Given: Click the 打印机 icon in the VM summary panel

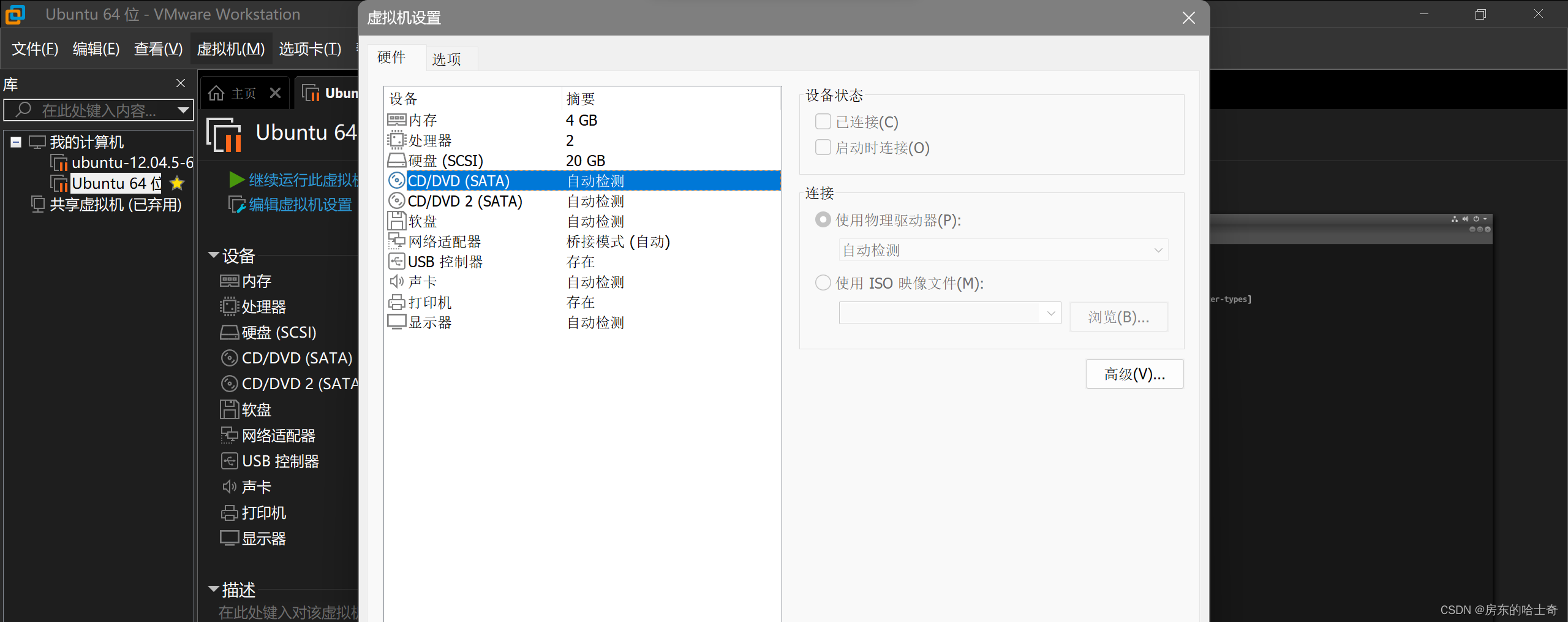Looking at the screenshot, I should tap(229, 512).
